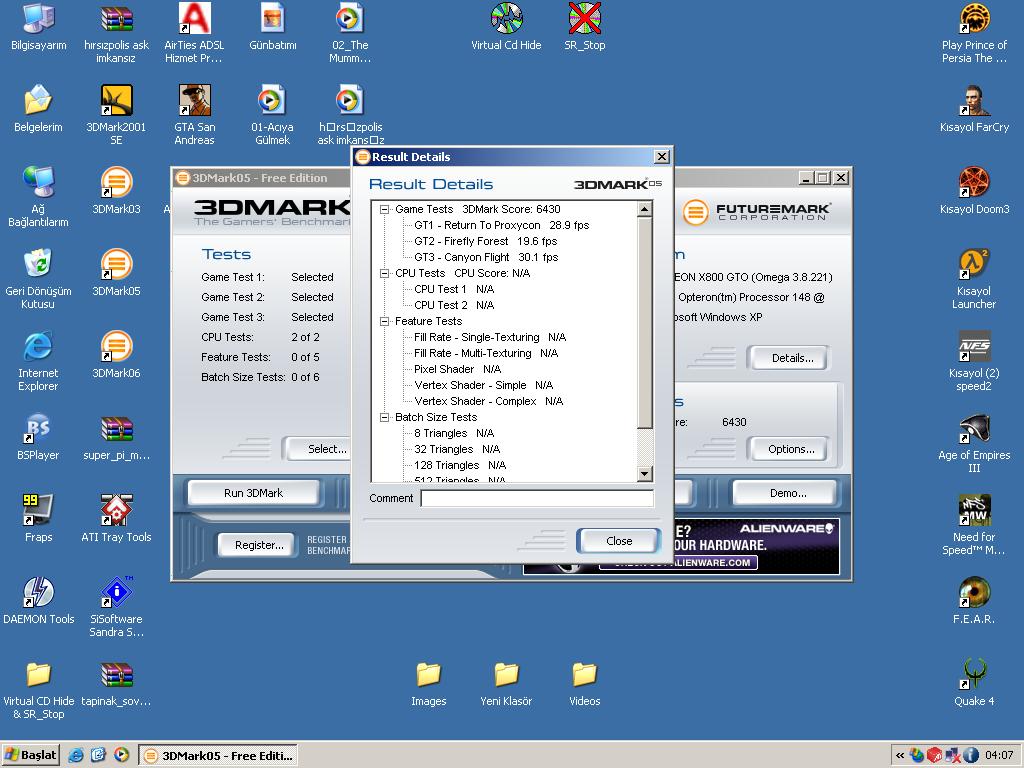Collapse the Batch Size Tests node
Screen dimensions: 1024x768
click(x=385, y=417)
